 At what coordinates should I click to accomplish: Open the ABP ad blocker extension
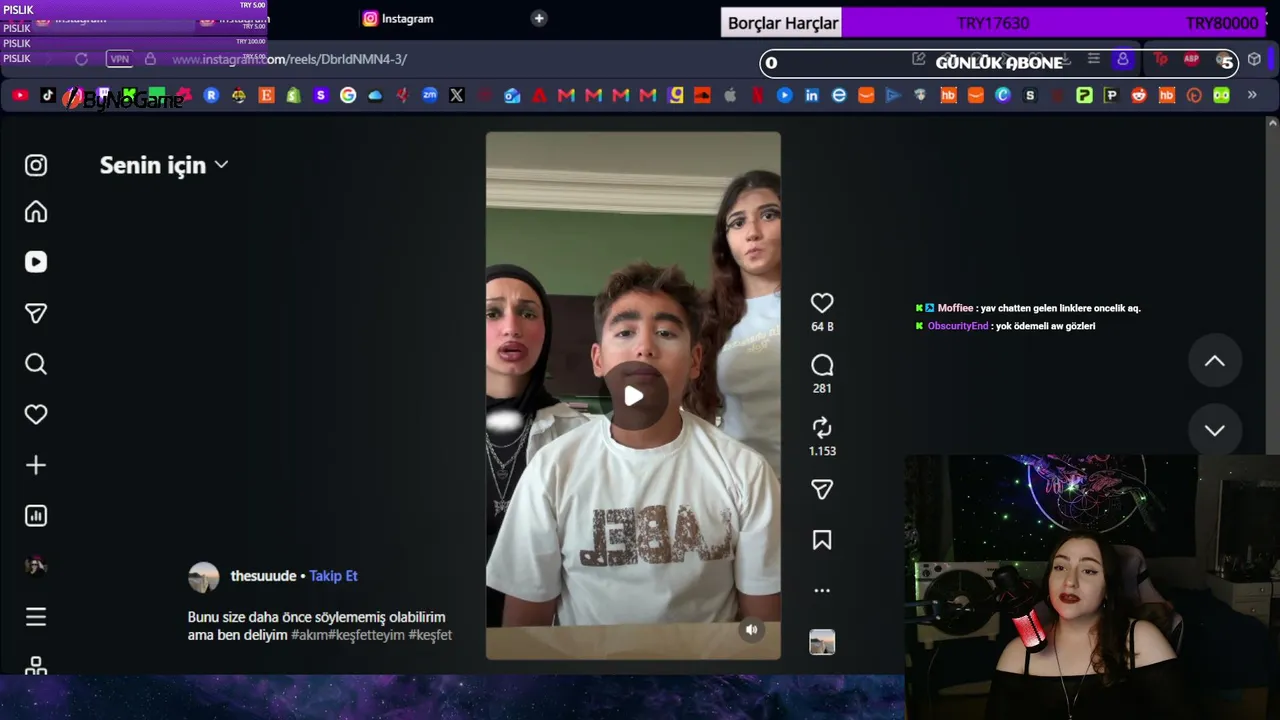(1191, 60)
